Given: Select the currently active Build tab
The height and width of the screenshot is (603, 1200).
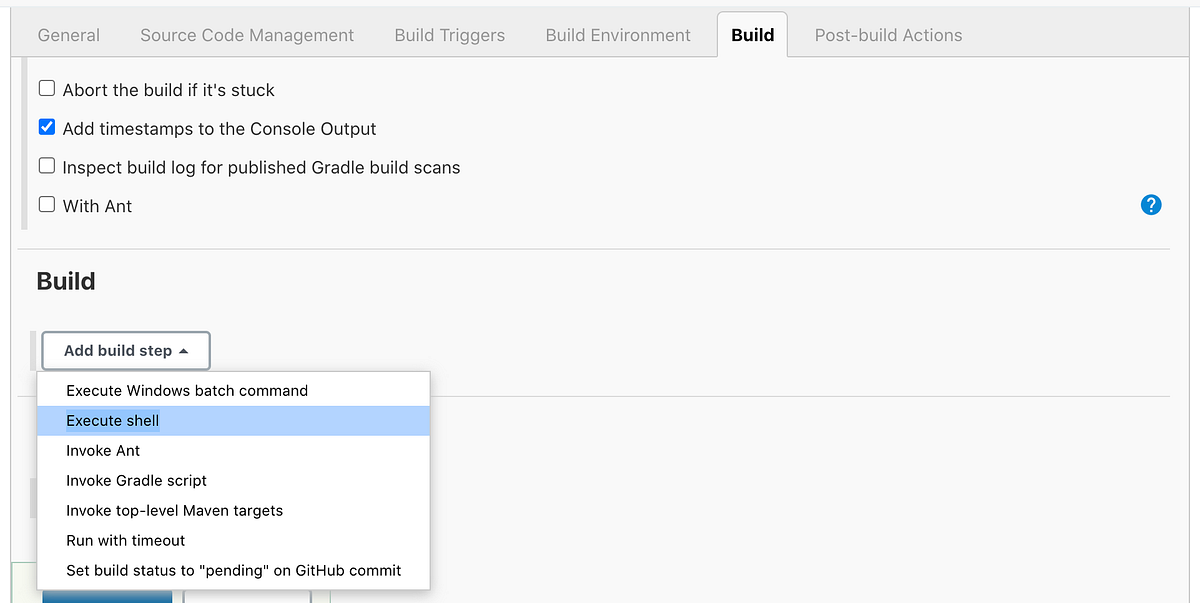Looking at the screenshot, I should 752,34.
